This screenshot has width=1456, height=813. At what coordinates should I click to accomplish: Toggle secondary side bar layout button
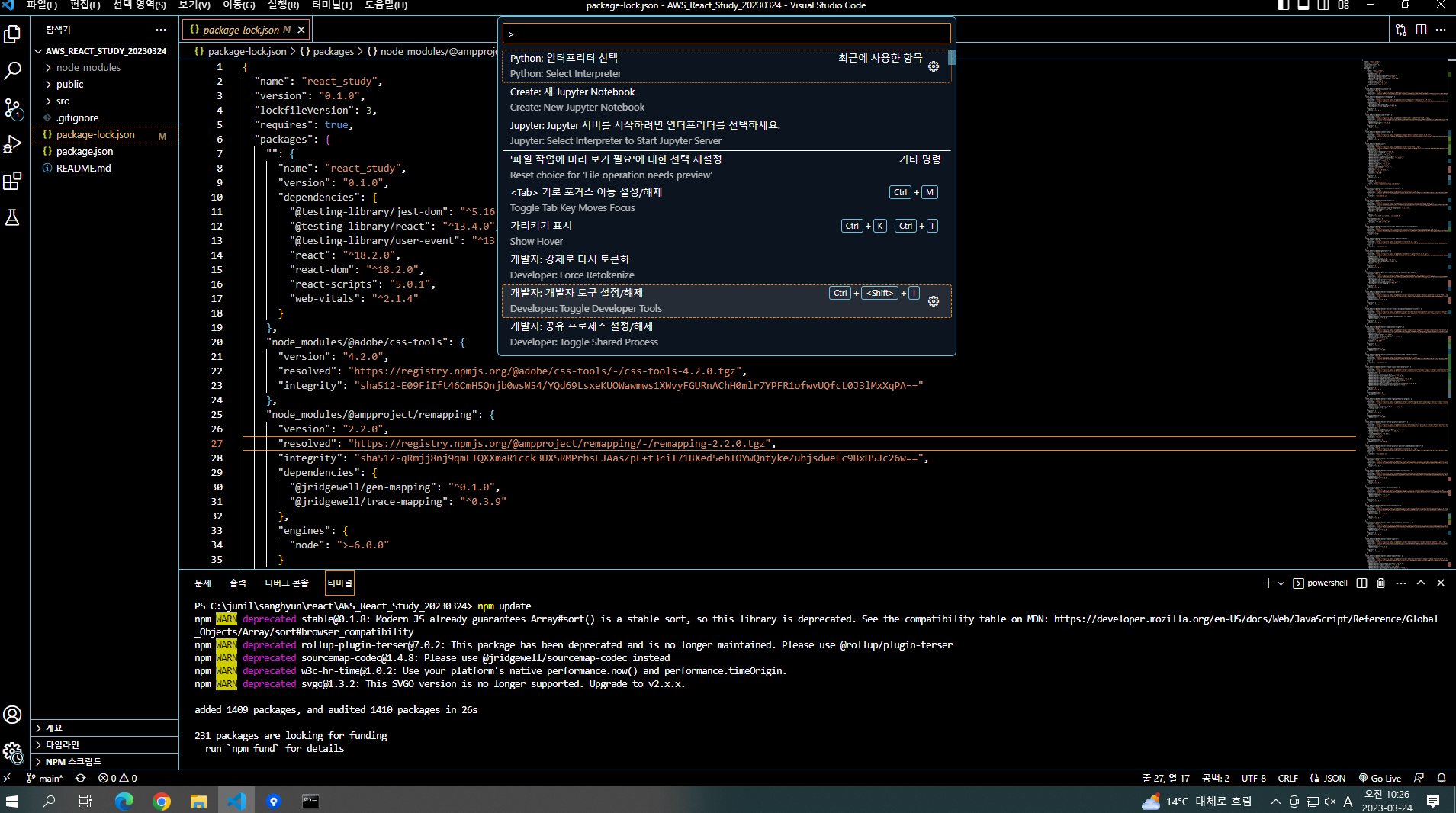coord(1323,5)
